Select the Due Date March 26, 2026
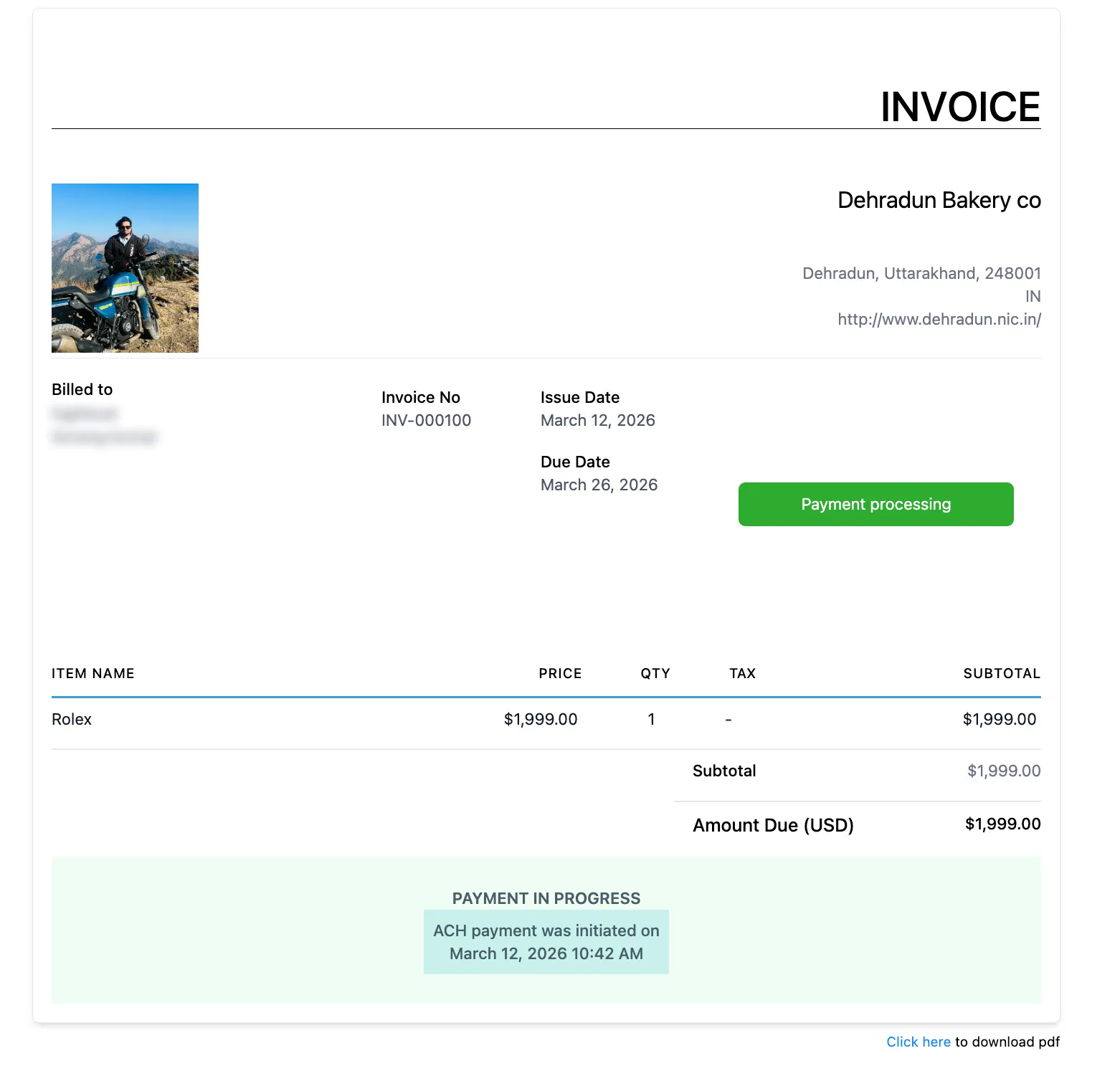 click(x=599, y=485)
